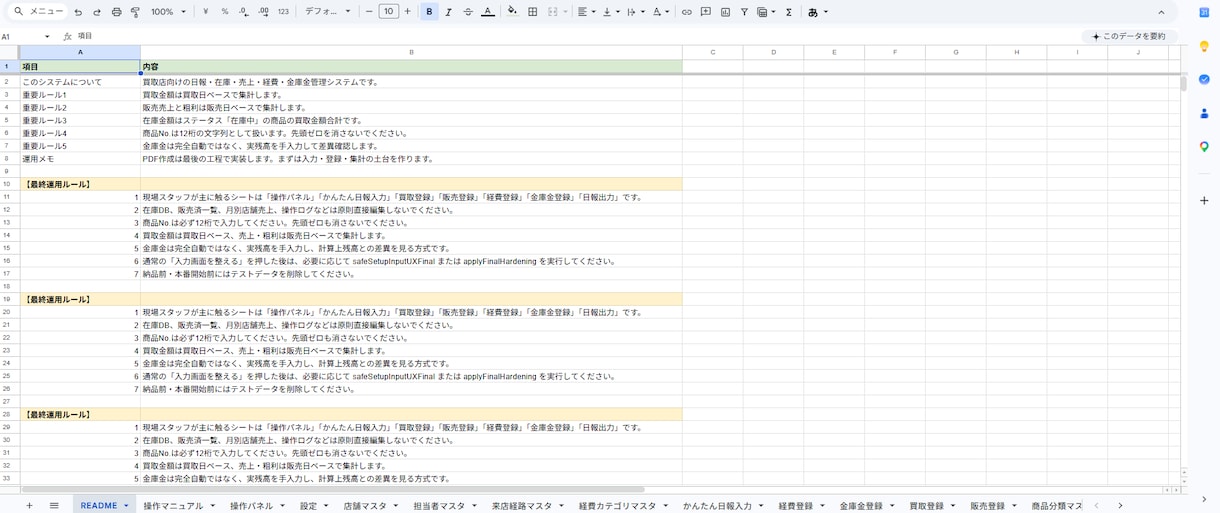The width and height of the screenshot is (1220, 513).
Task: Open the input tools あ menu
Action: [817, 12]
